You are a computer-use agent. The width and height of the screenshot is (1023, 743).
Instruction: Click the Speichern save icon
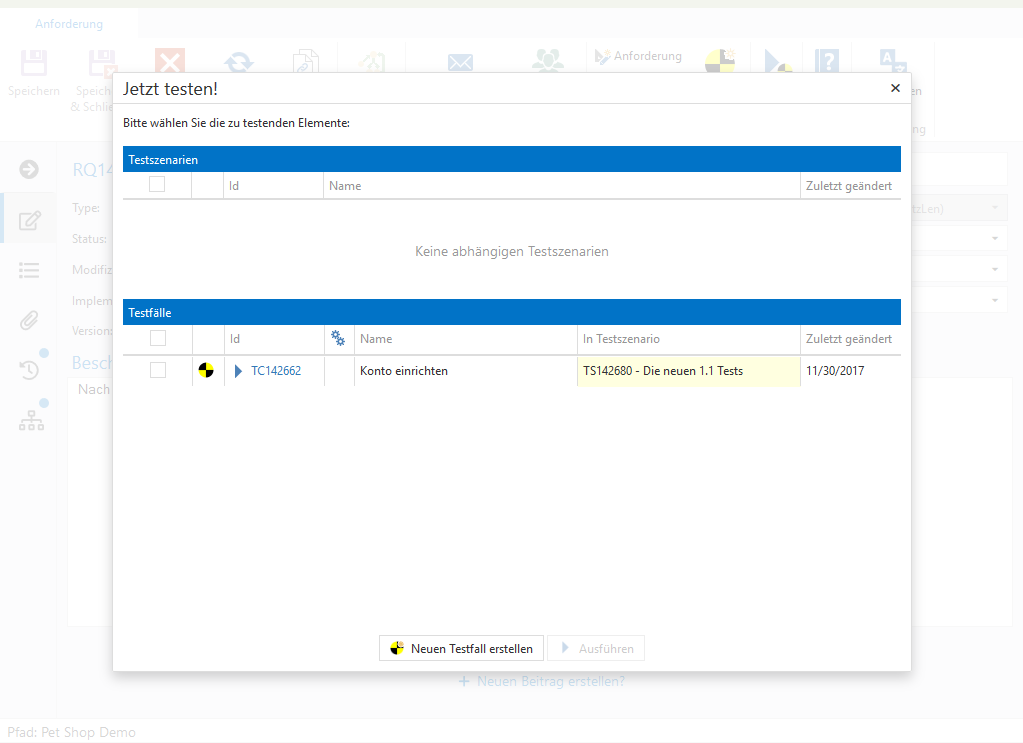pyautogui.click(x=34, y=64)
